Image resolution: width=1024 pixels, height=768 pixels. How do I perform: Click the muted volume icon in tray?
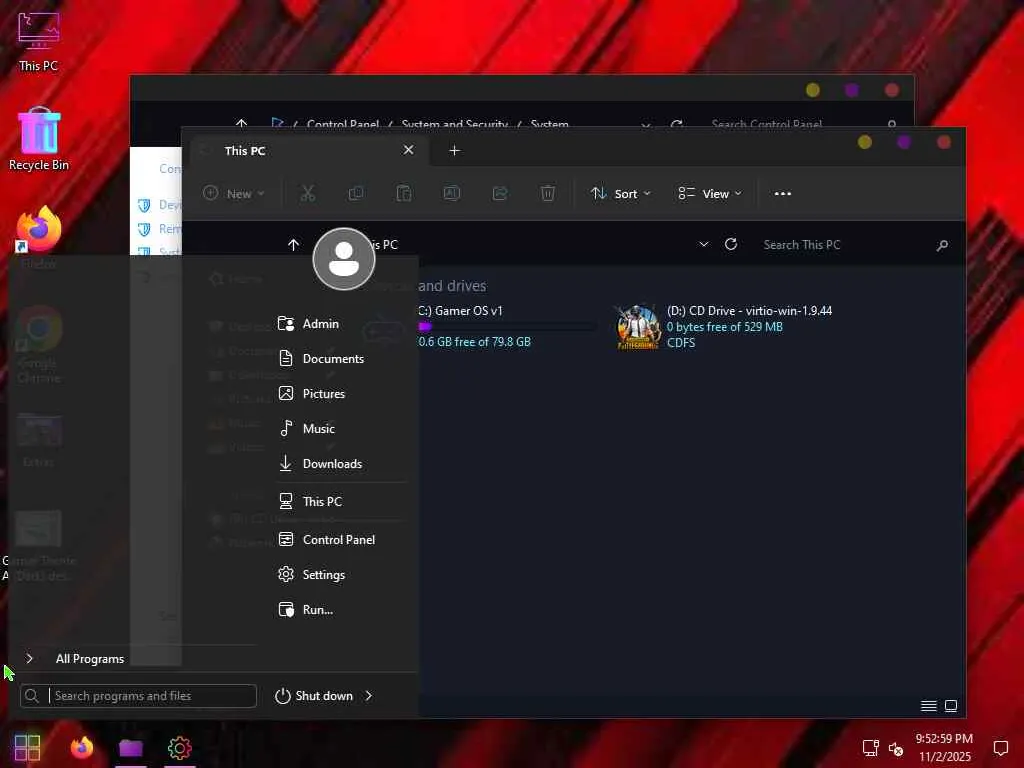coord(896,749)
